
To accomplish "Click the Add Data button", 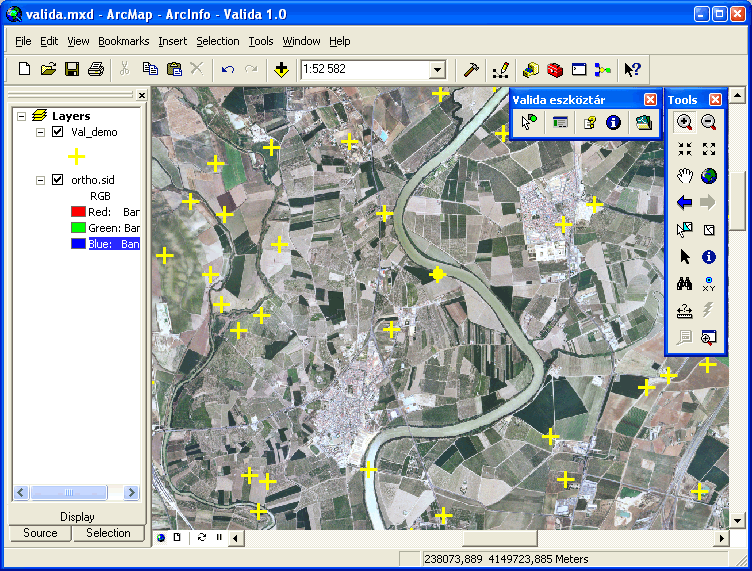I will pyautogui.click(x=282, y=70).
